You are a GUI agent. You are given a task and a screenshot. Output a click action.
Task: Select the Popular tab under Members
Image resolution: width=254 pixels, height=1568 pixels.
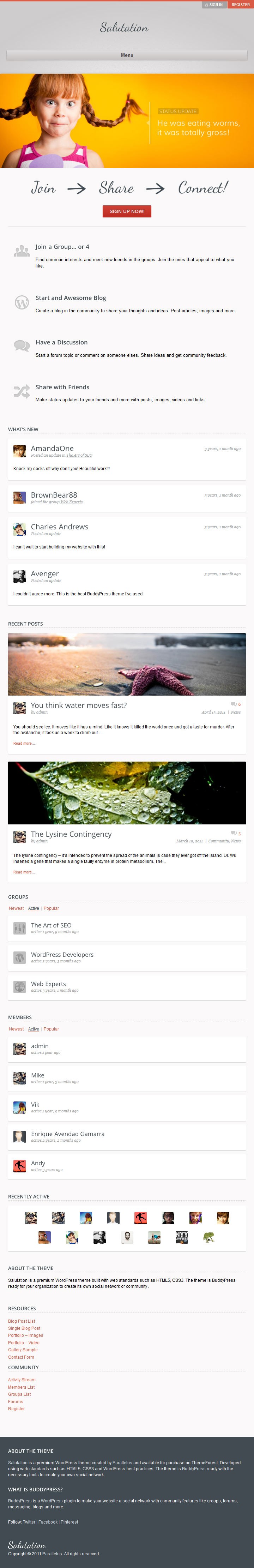51,1029
